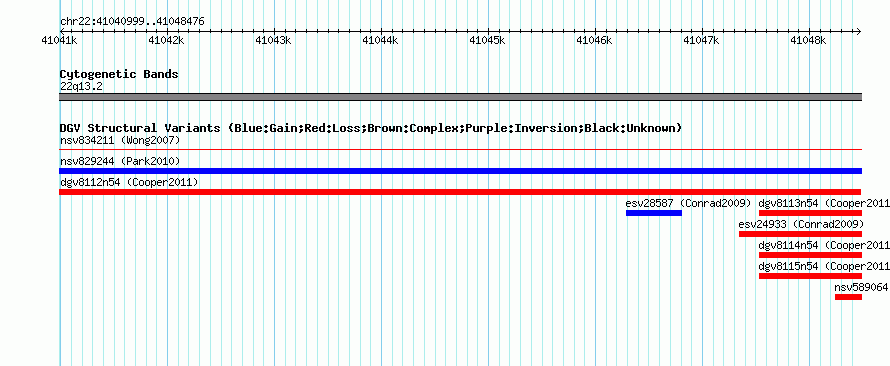Screen dimensions: 890x366
Task: Click the esv24933 (Conrad2009) label
Action: [x=801, y=224]
